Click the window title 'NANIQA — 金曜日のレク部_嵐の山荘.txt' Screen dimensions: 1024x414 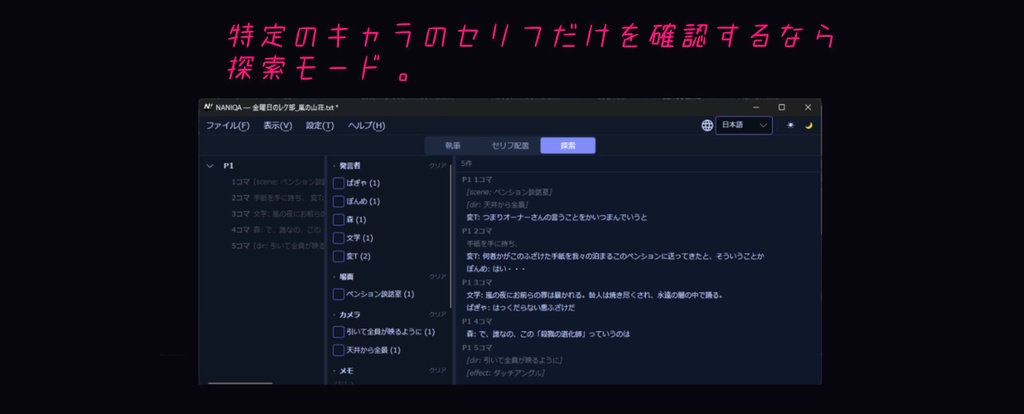[277, 107]
